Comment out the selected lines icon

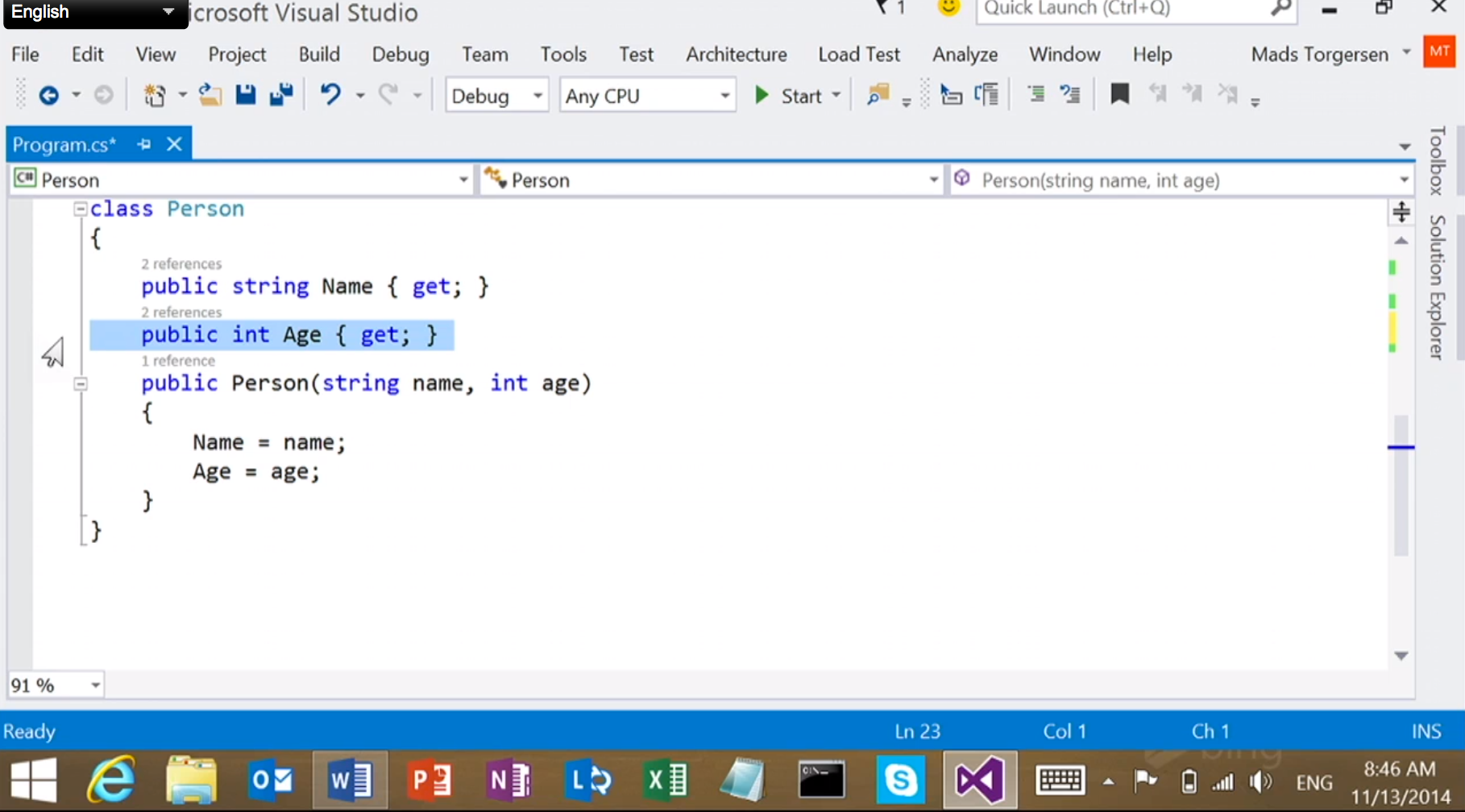(1036, 95)
